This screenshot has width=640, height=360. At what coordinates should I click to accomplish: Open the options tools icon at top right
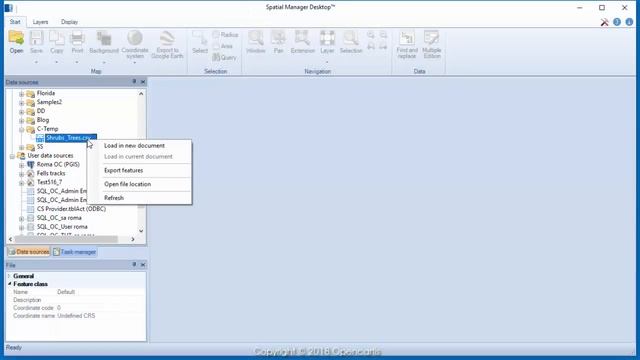coord(604,22)
